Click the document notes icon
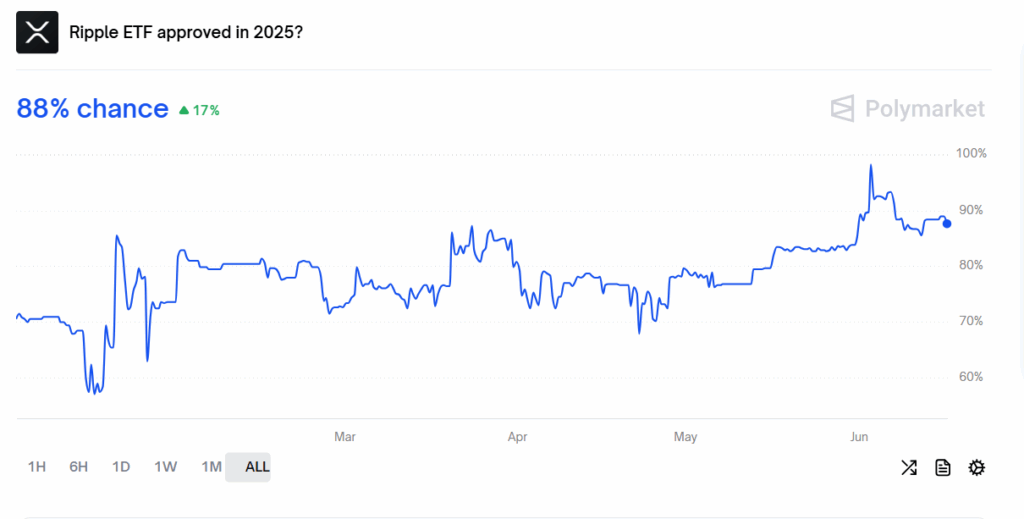Viewport: 1024px width, 519px height. coord(942,467)
